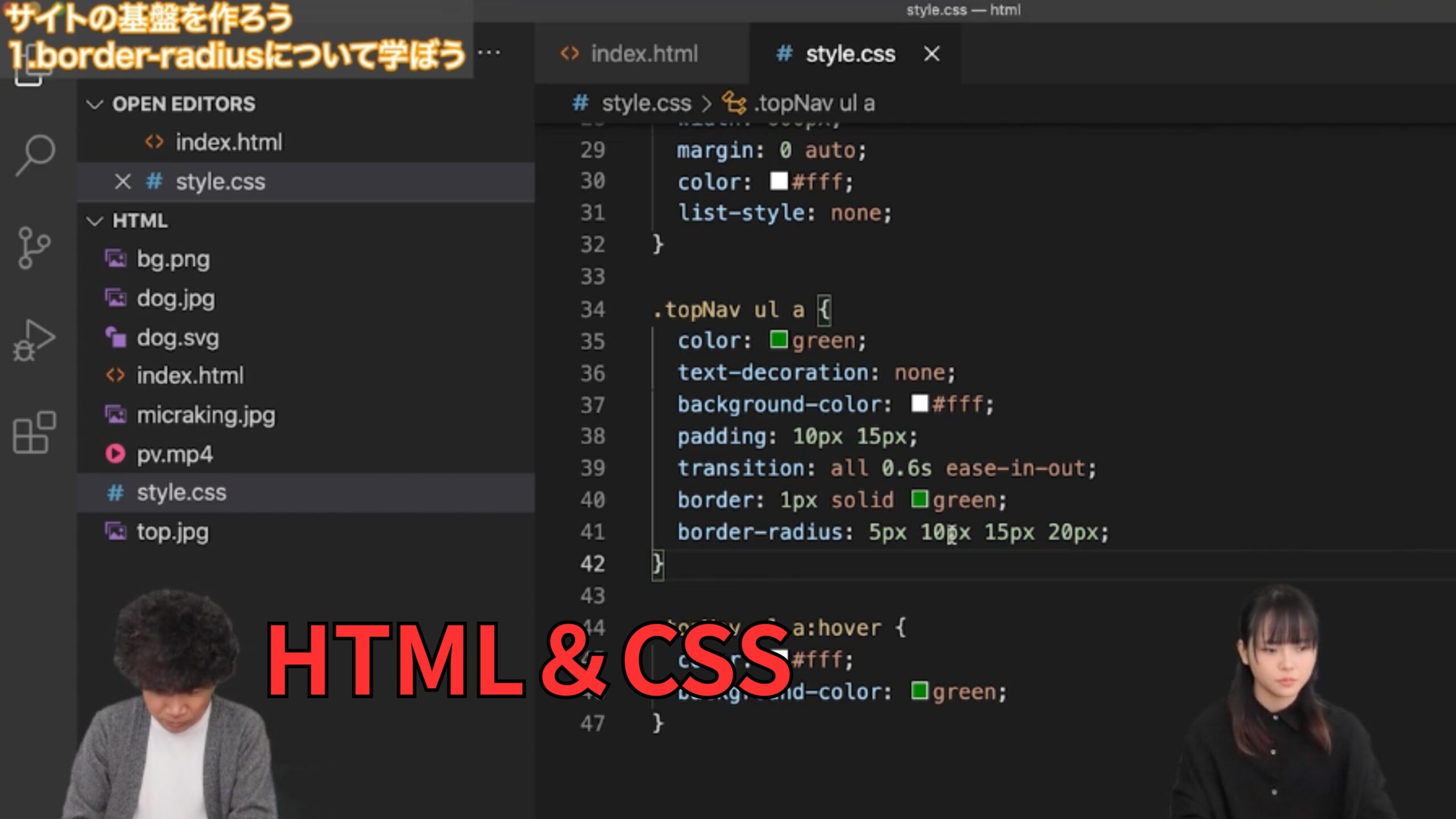This screenshot has width=1456, height=819.
Task: Open the Source Control view
Action: point(34,247)
